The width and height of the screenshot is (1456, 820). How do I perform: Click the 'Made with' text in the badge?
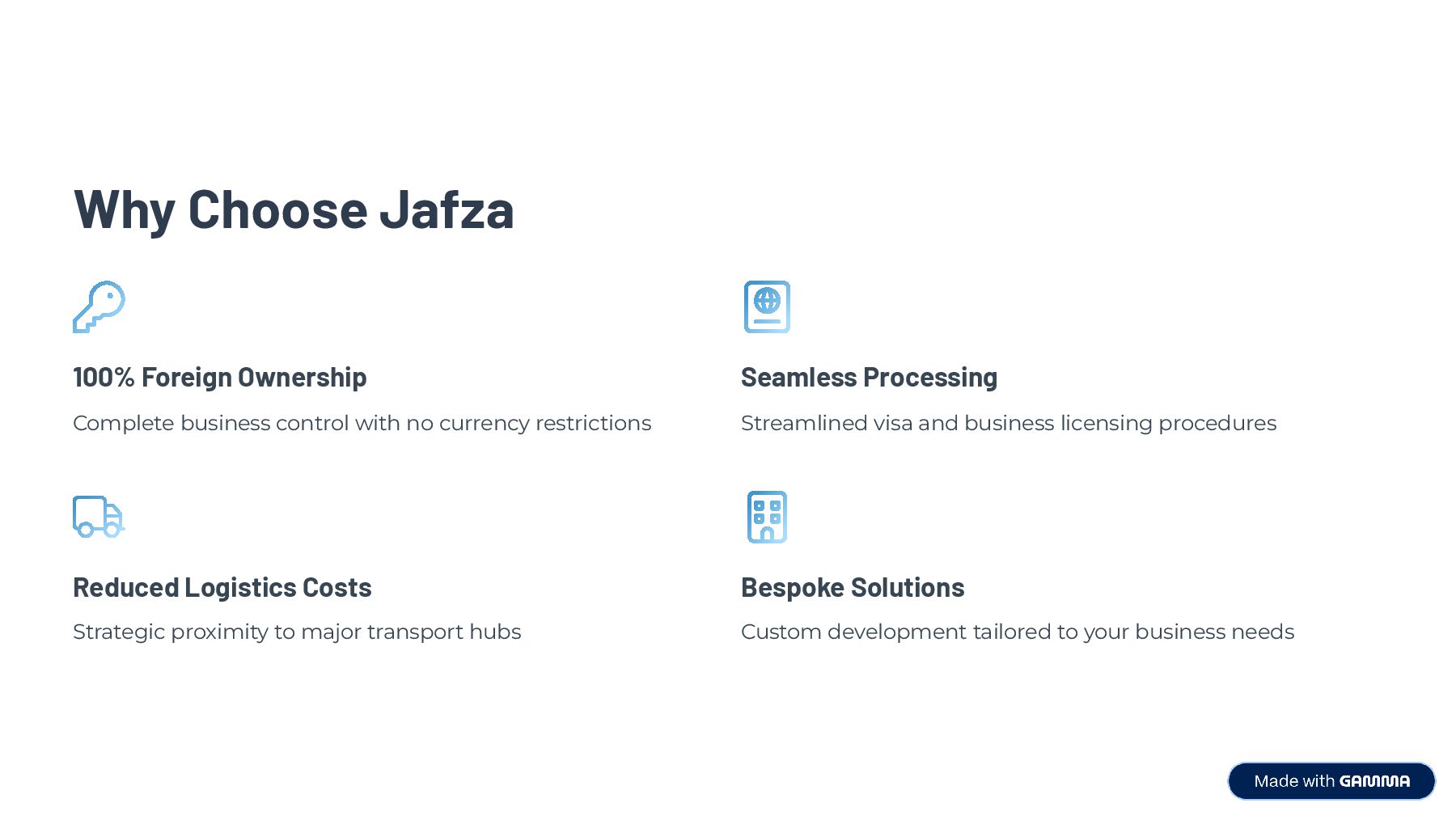click(x=1293, y=781)
